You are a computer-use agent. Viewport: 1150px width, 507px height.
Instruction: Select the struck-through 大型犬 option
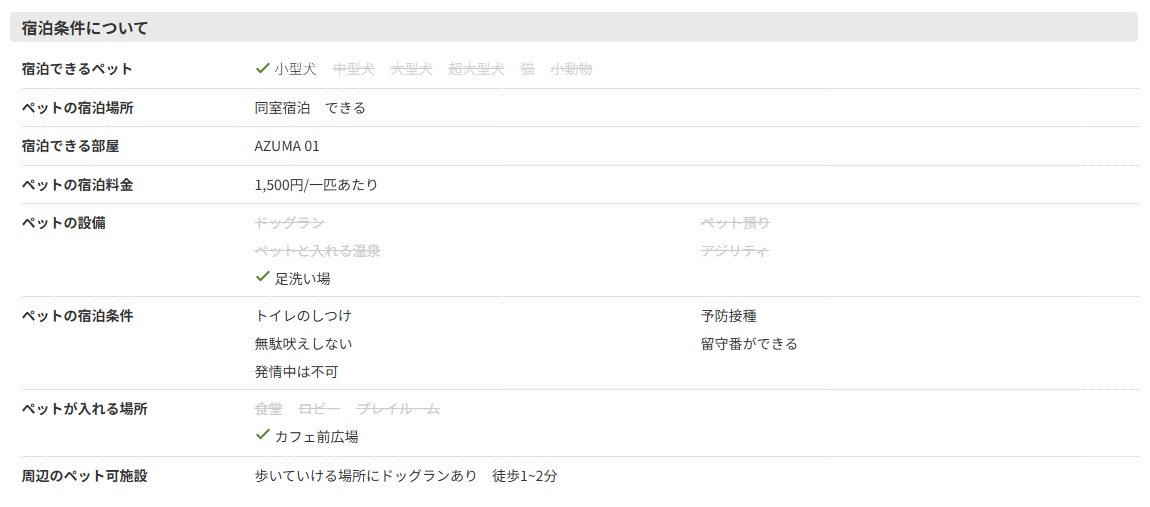point(411,69)
